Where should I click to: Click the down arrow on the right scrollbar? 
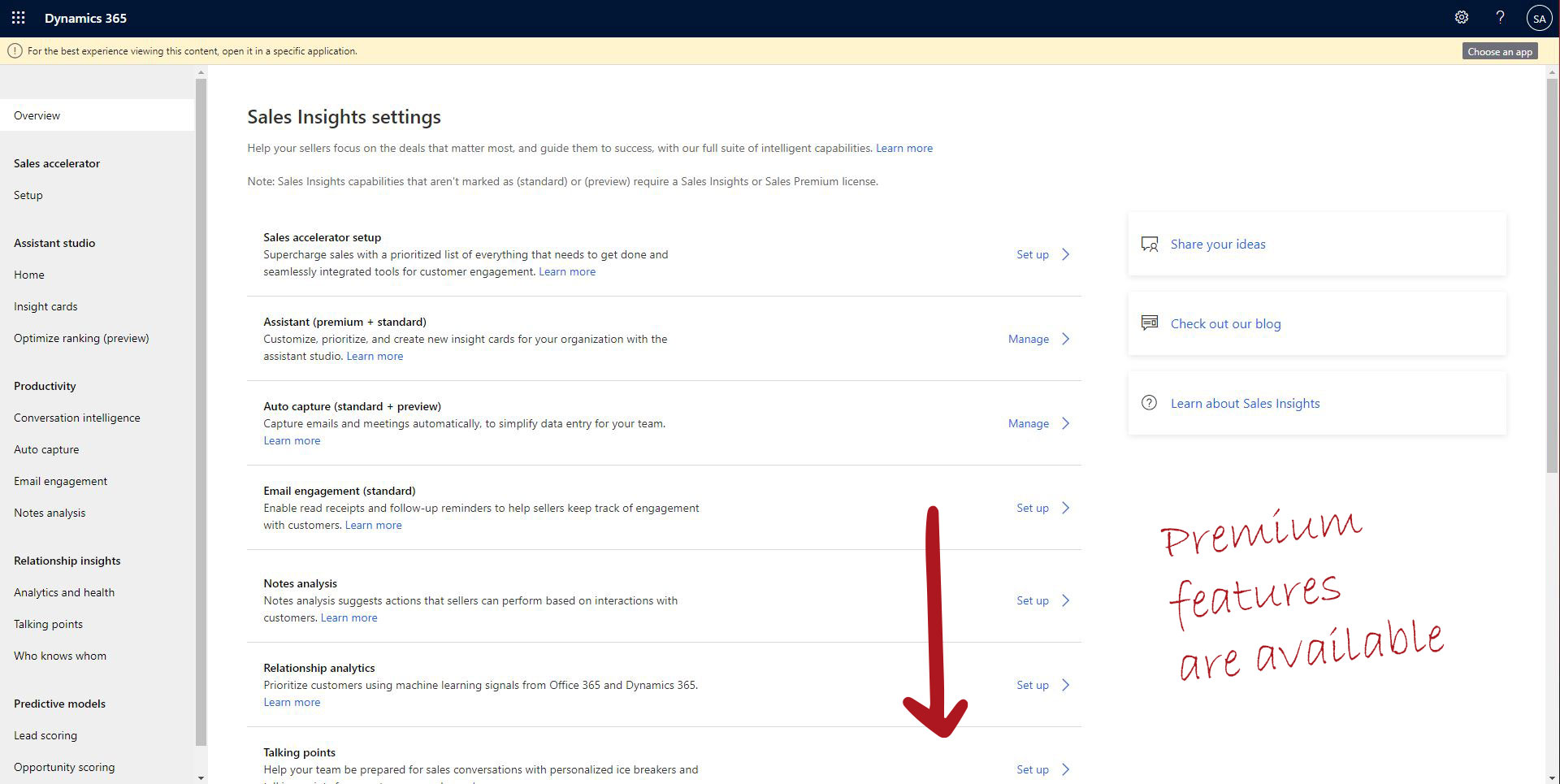(x=1553, y=777)
